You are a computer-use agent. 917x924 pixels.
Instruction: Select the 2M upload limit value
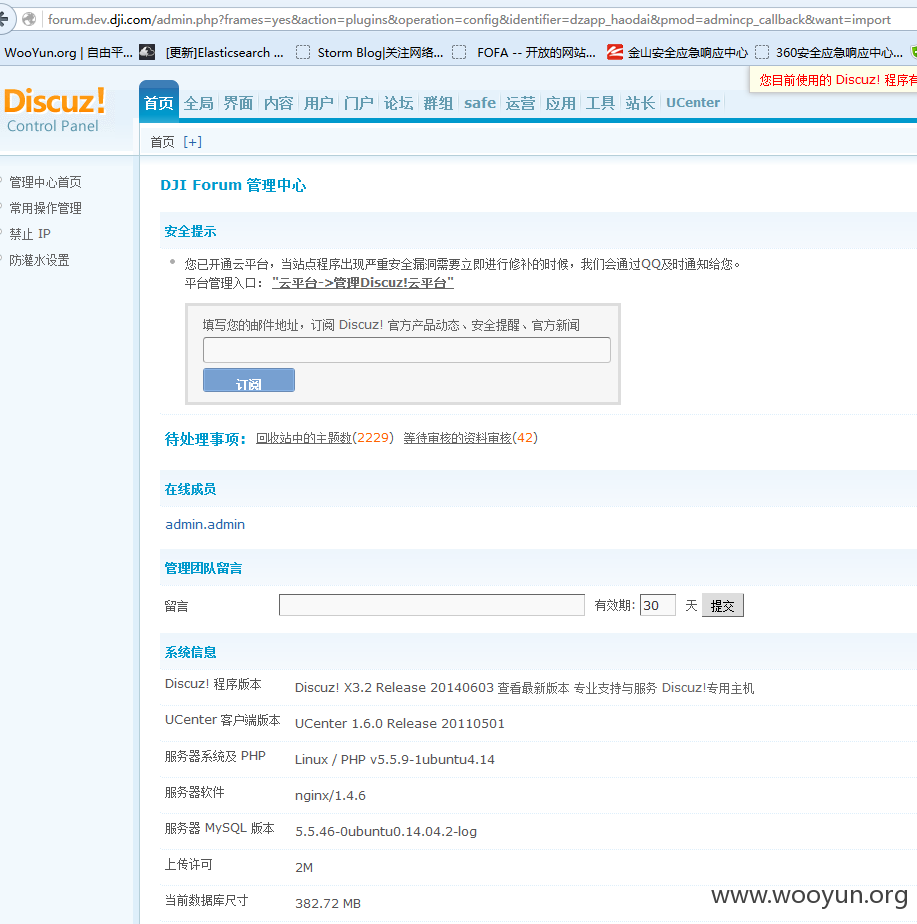[x=304, y=867]
